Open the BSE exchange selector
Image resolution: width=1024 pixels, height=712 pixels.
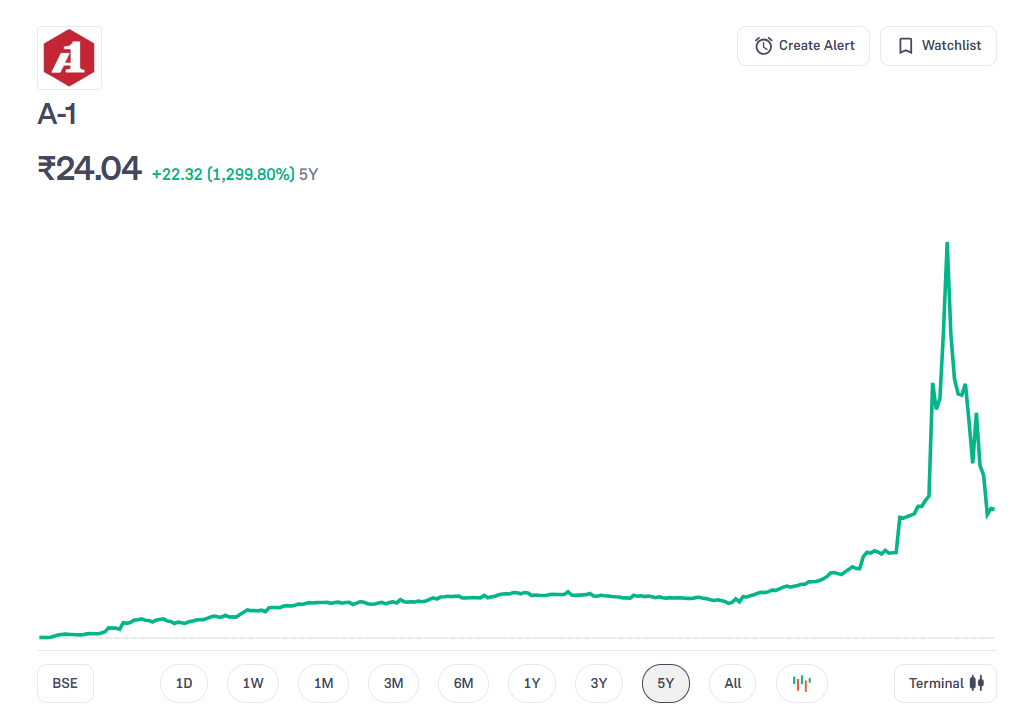65,684
